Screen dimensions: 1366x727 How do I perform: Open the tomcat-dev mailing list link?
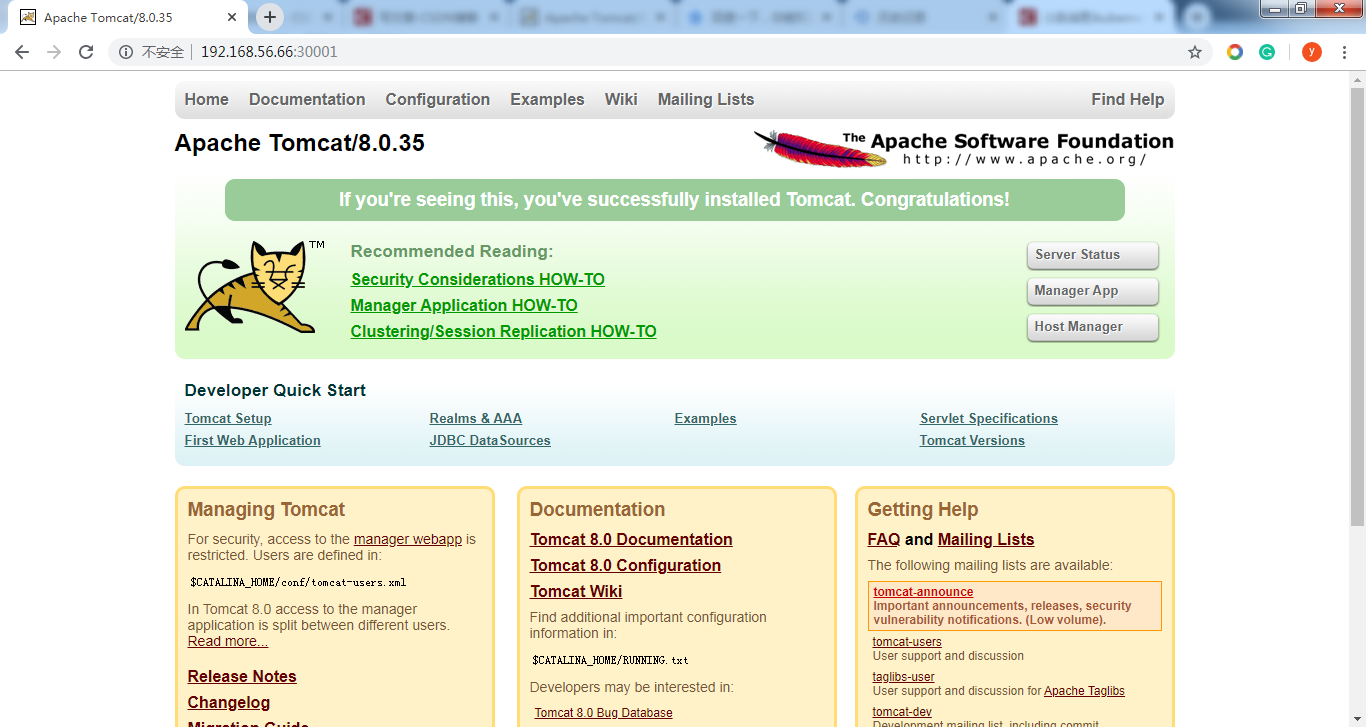pyautogui.click(x=902, y=712)
